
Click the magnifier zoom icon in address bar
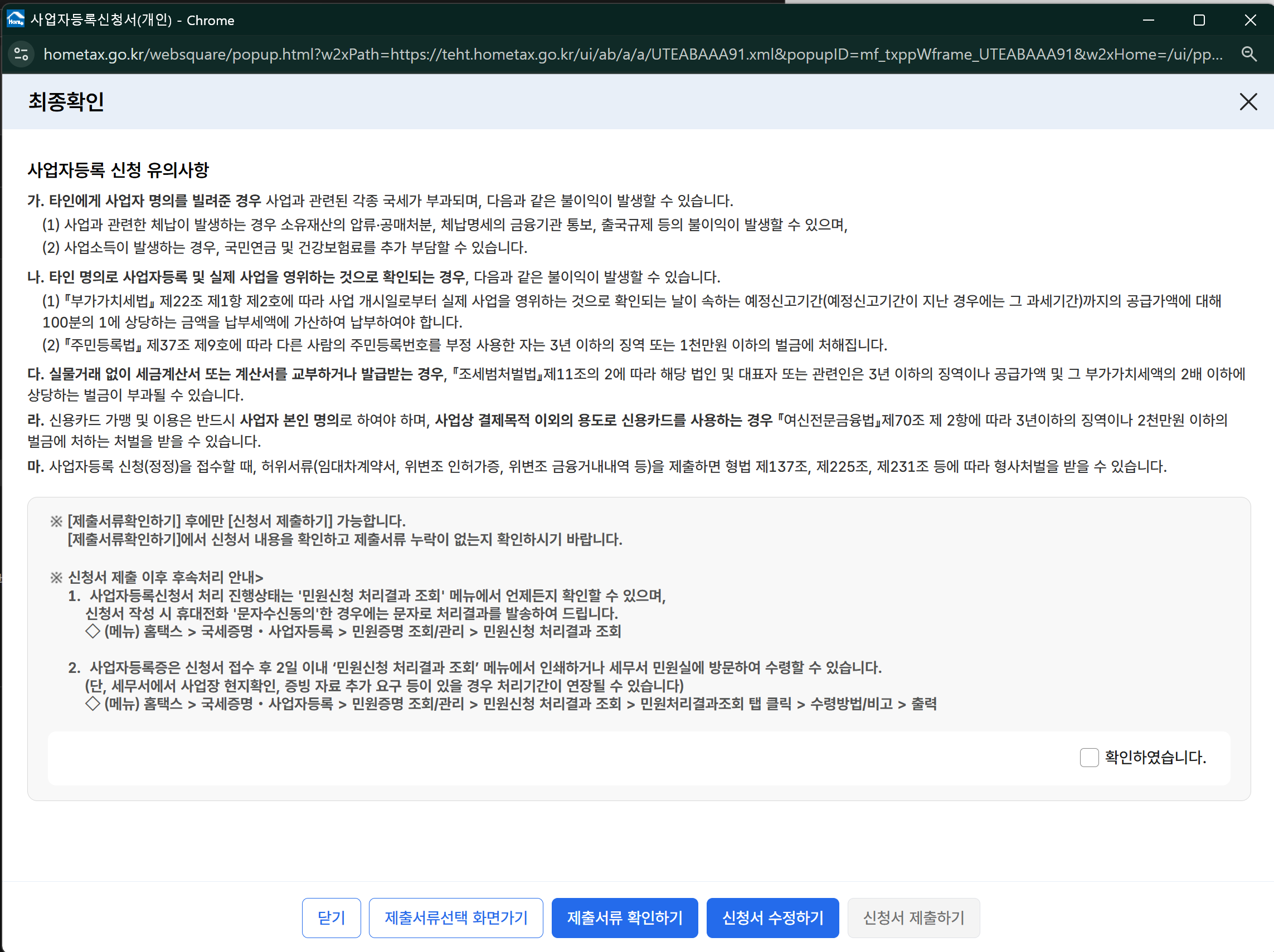click(1249, 54)
